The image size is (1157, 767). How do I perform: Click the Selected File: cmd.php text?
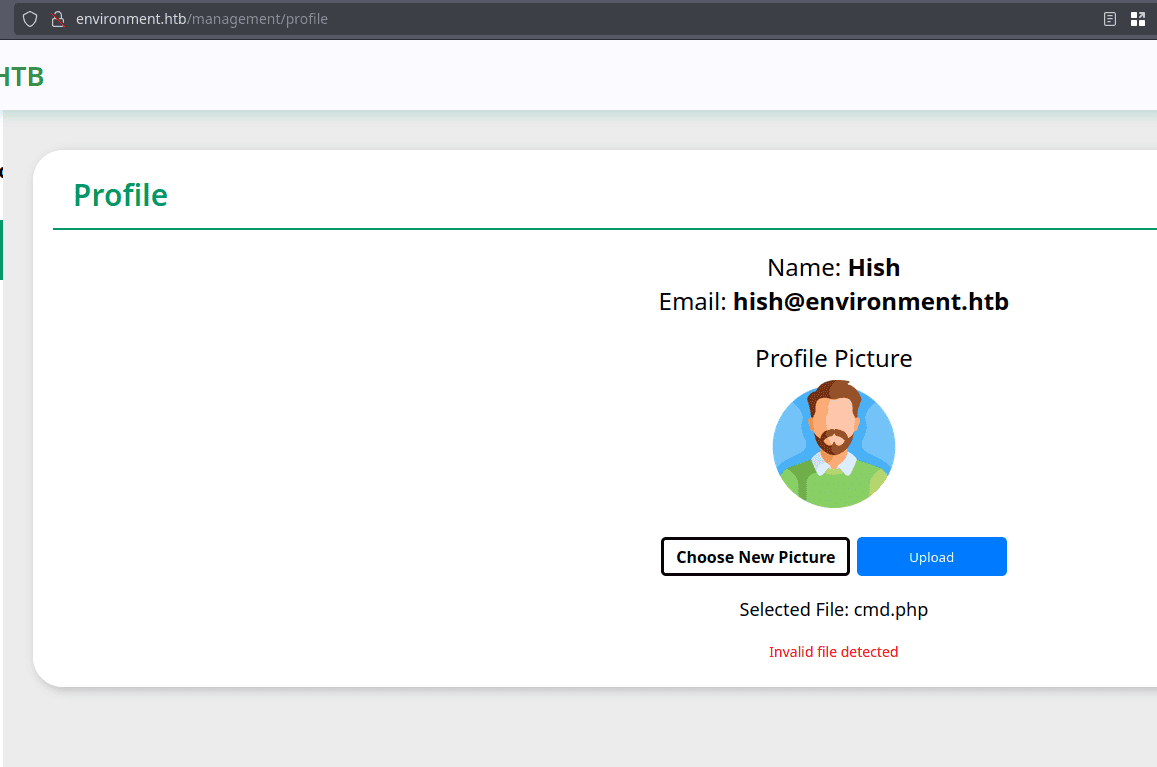[833, 610]
